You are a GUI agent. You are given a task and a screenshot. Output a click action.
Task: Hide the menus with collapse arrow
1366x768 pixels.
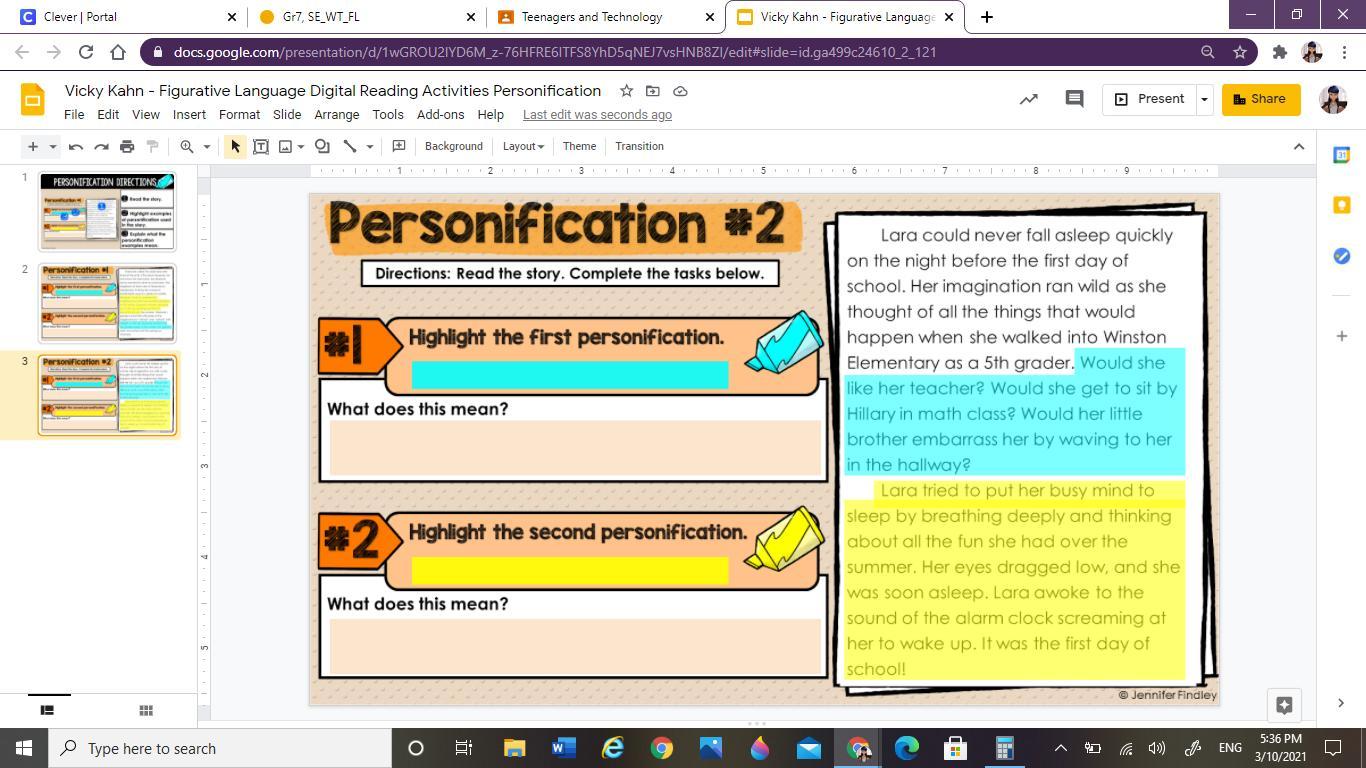[x=1299, y=146]
